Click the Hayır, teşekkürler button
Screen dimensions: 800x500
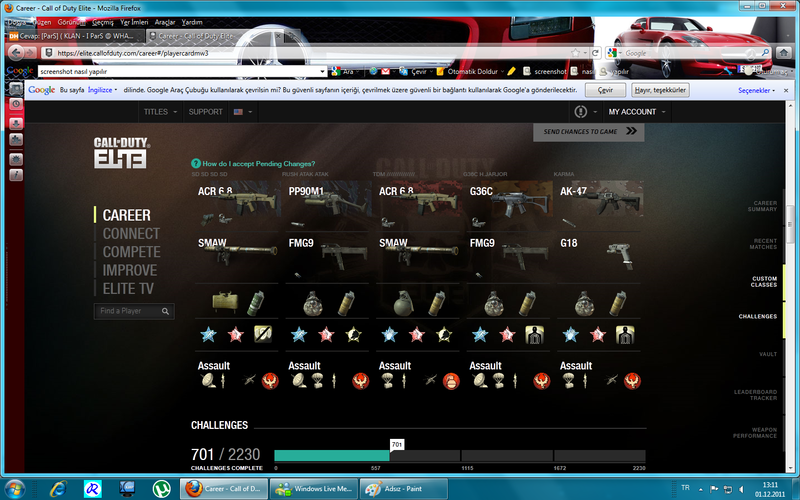(x=660, y=90)
